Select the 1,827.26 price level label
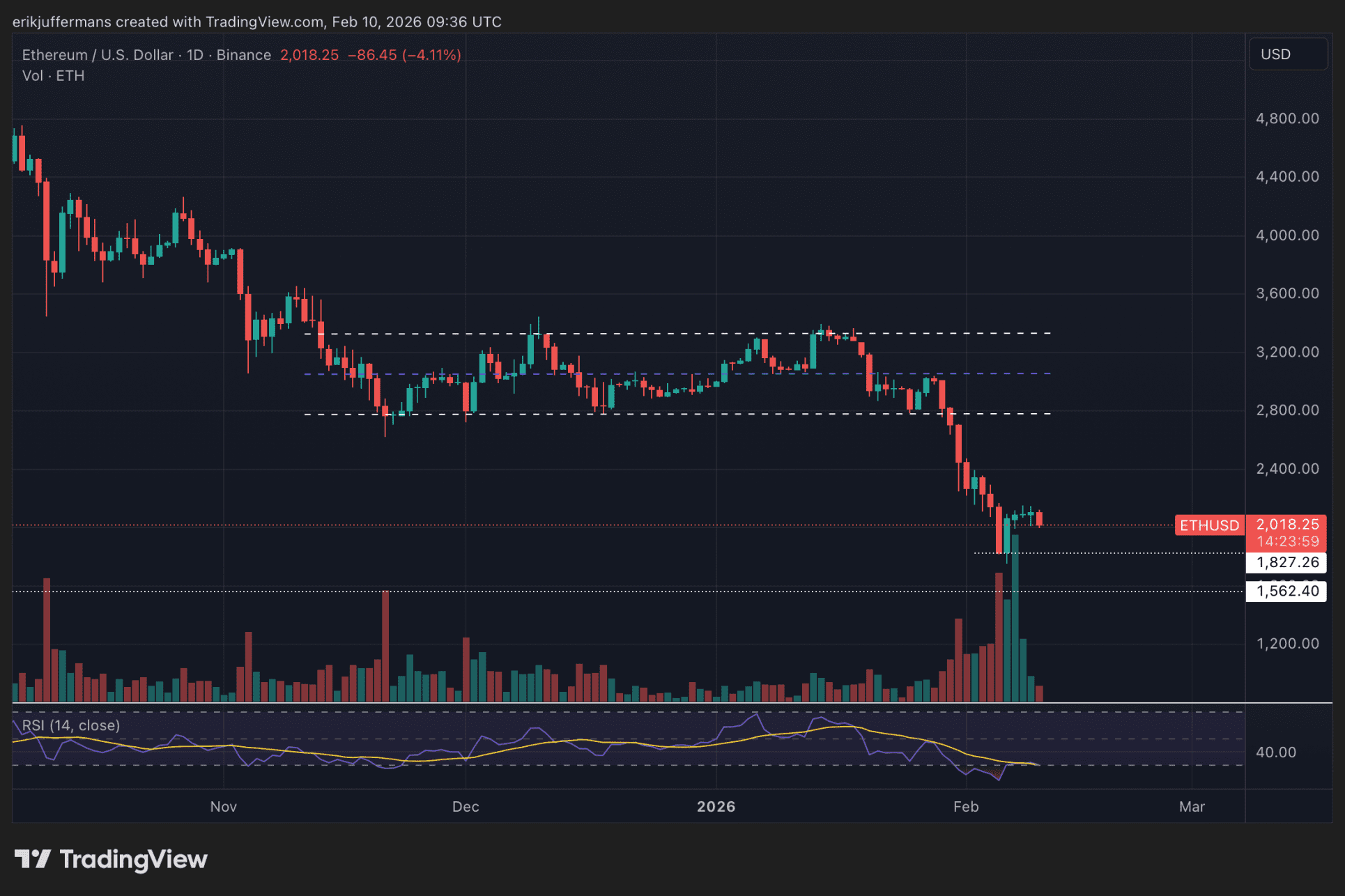 tap(1286, 562)
